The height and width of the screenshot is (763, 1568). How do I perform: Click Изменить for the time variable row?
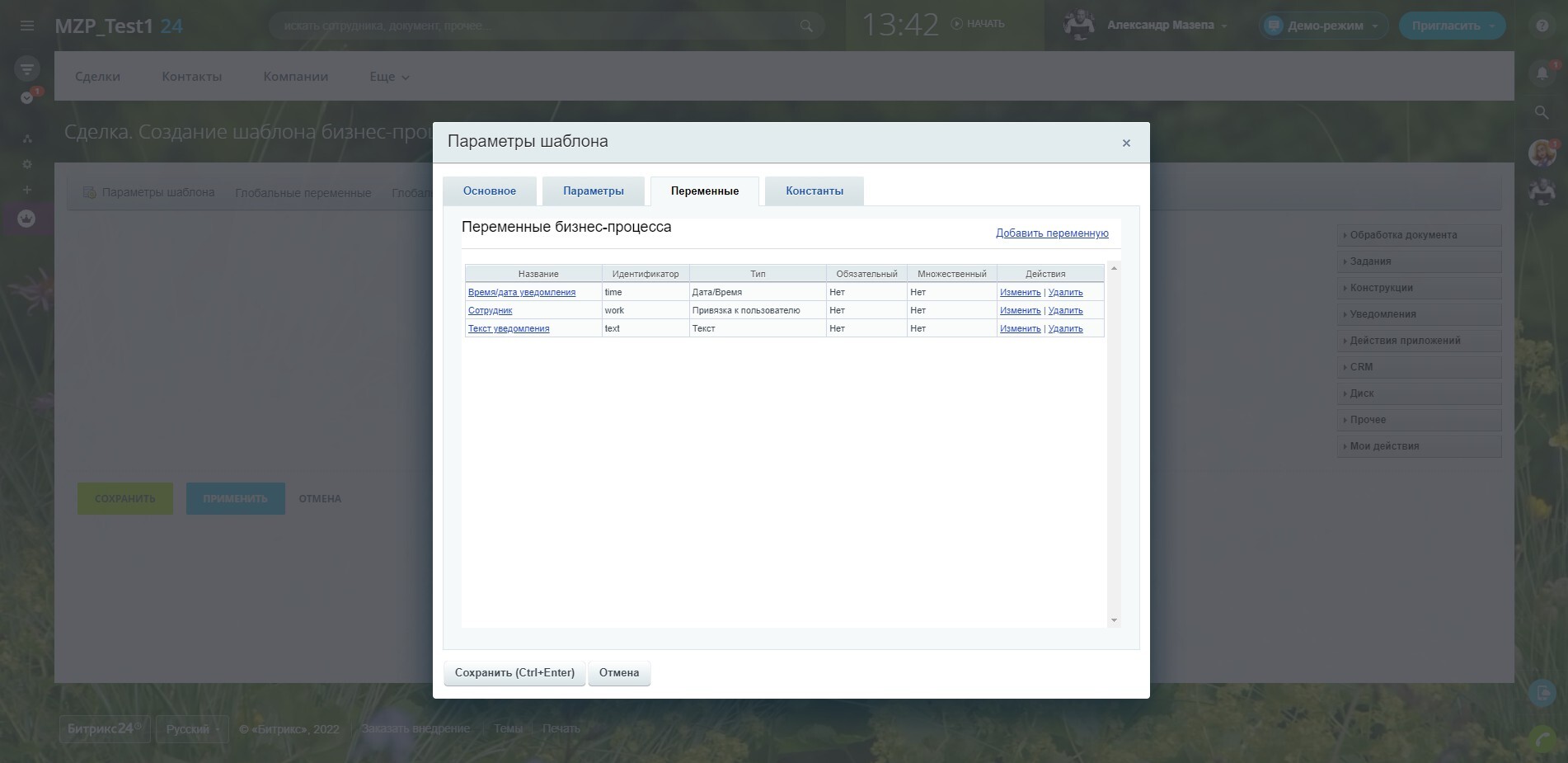click(x=1021, y=292)
